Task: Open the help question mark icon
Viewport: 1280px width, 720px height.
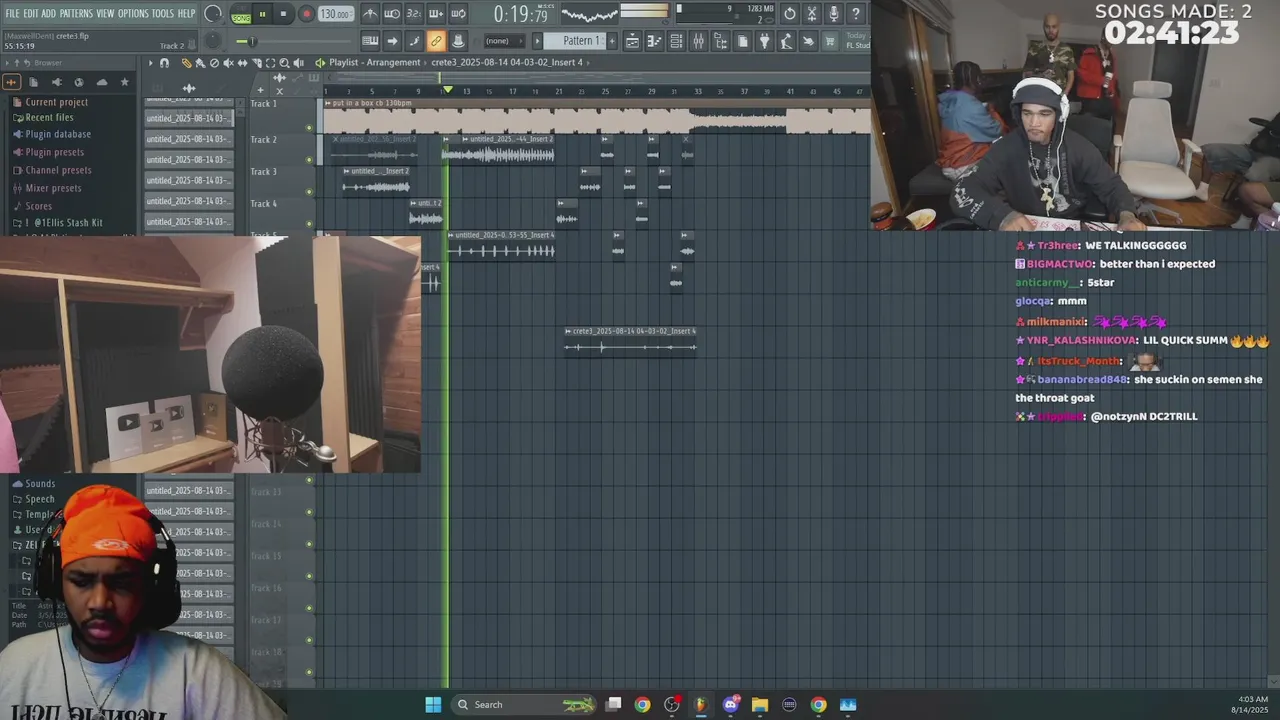Action: coord(856,14)
